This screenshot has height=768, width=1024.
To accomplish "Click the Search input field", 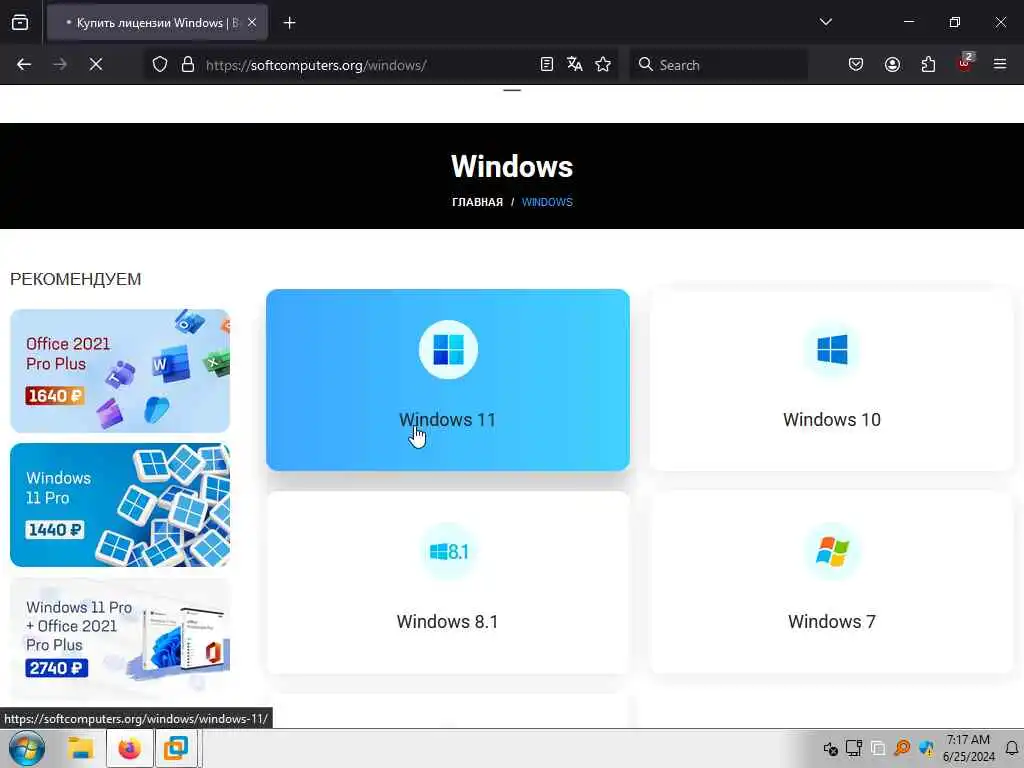I will [718, 65].
